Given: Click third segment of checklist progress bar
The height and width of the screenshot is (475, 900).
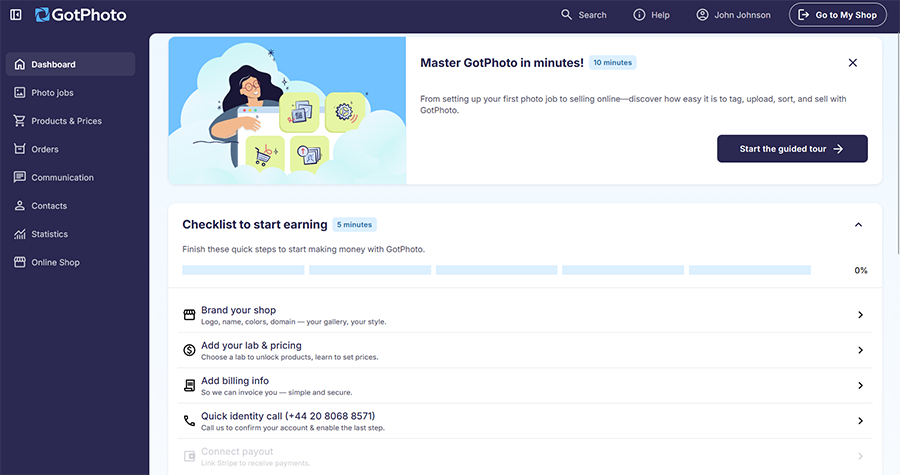Looking at the screenshot, I should coord(496,270).
